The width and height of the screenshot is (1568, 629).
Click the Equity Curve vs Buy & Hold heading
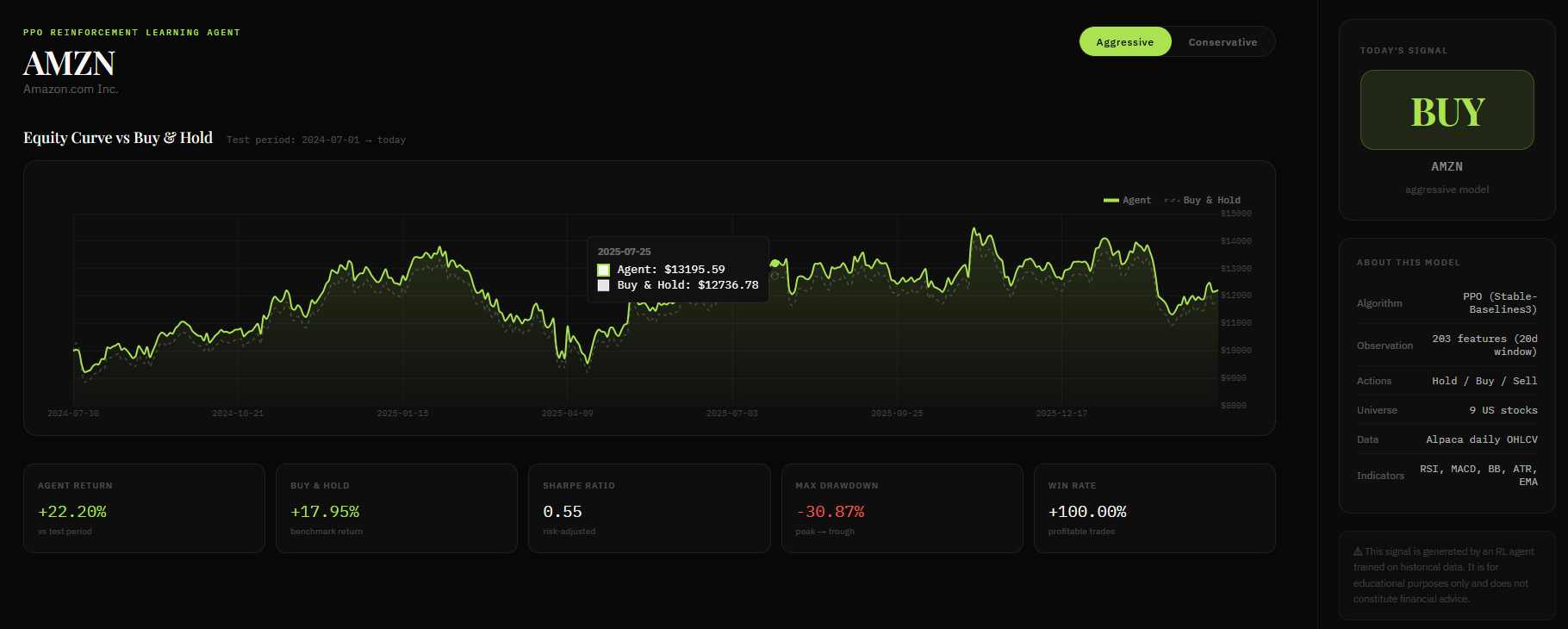tap(118, 138)
